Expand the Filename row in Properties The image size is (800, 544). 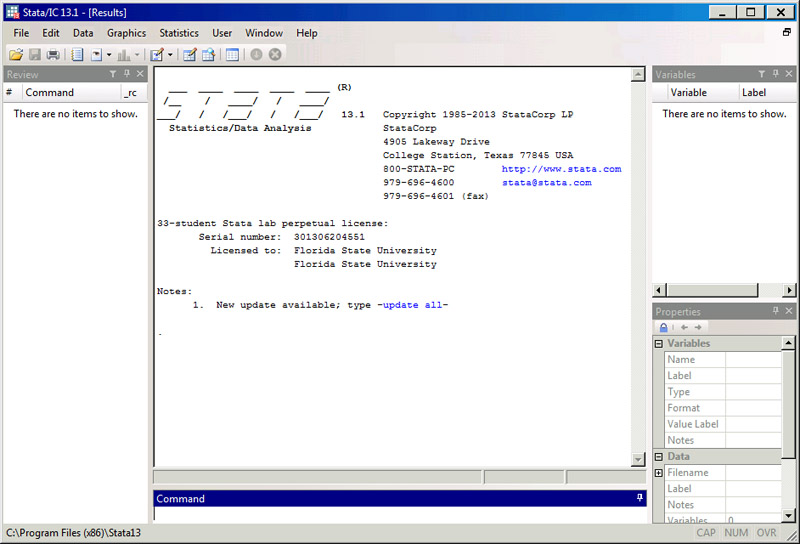pos(659,473)
